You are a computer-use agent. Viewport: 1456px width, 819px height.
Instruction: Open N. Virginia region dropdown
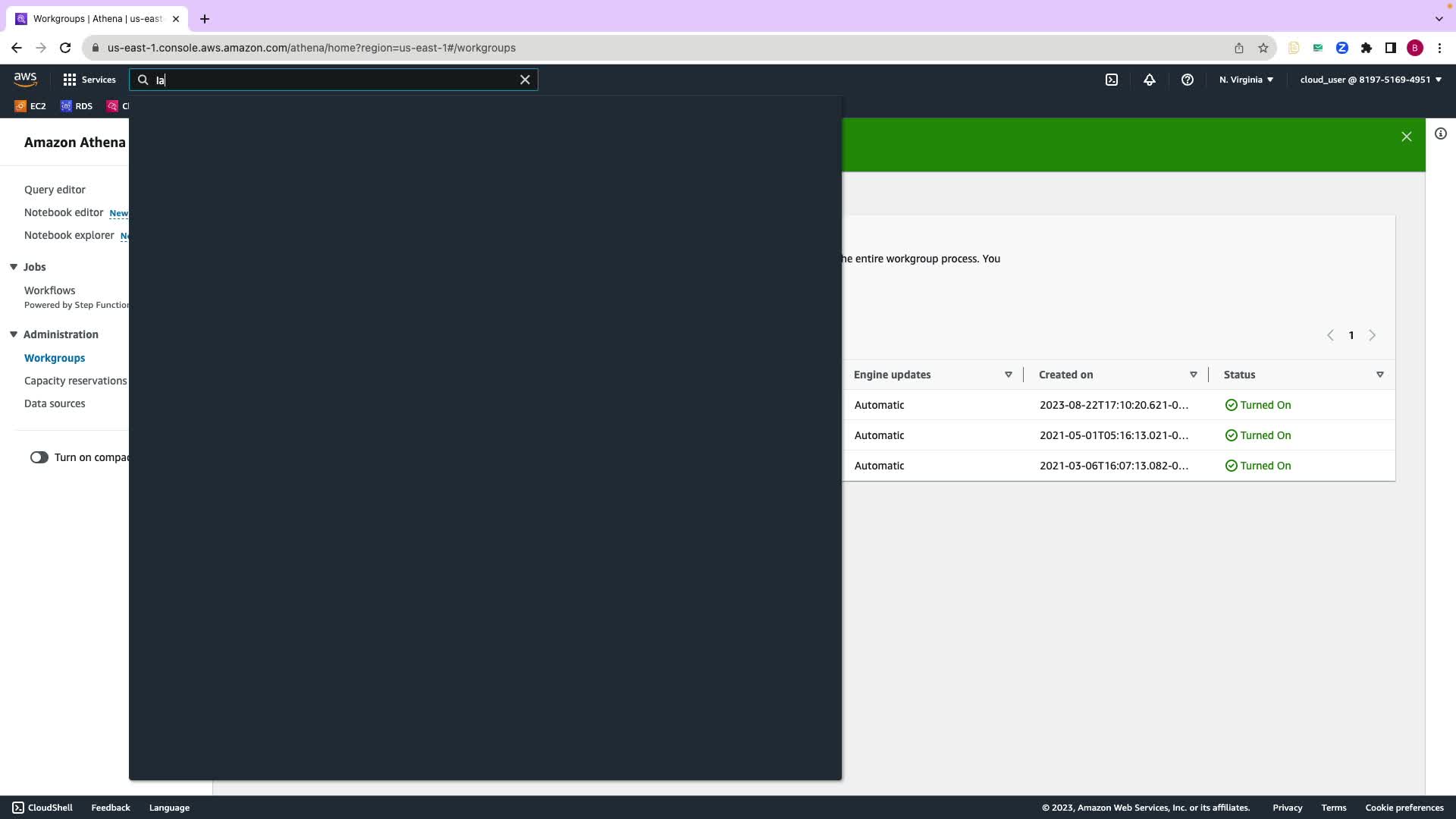click(x=1246, y=80)
